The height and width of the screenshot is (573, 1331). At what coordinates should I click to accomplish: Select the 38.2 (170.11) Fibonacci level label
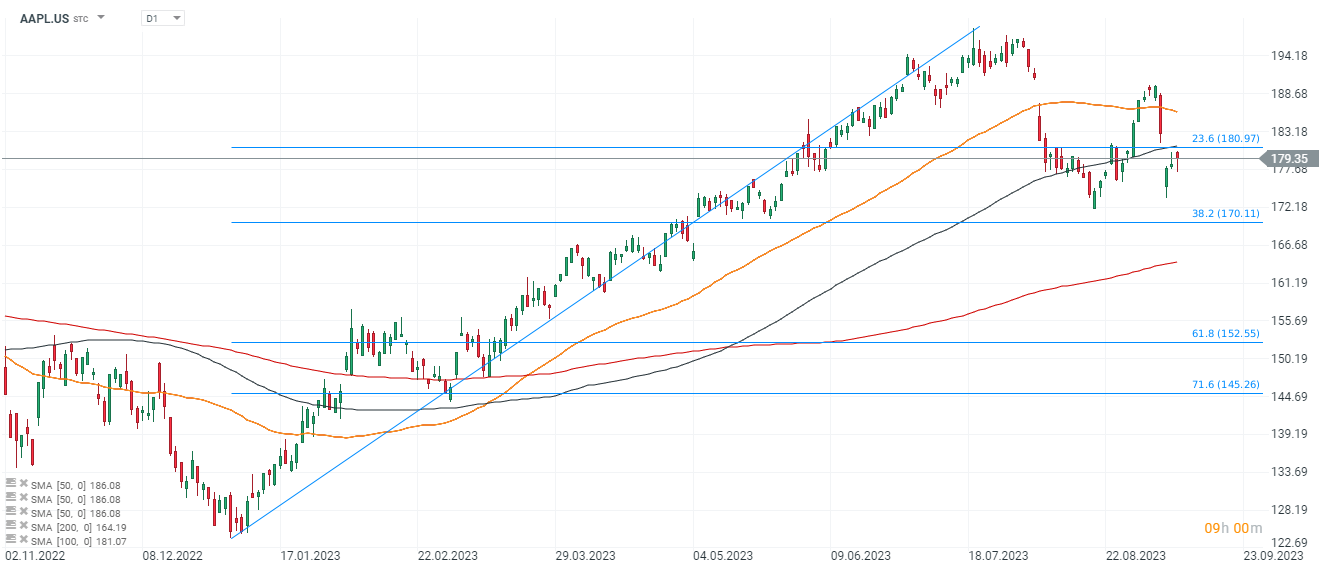coord(1225,213)
